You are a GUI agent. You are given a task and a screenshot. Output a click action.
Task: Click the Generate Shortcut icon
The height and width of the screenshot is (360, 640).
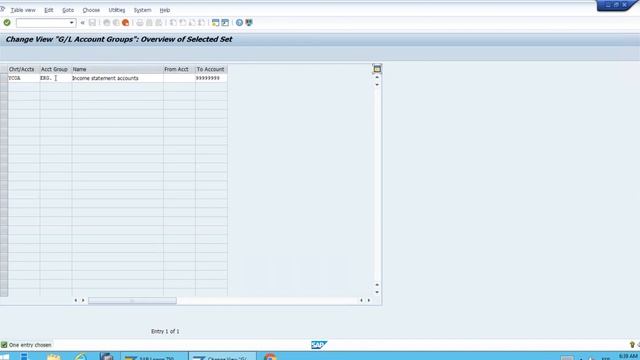[x=225, y=22]
